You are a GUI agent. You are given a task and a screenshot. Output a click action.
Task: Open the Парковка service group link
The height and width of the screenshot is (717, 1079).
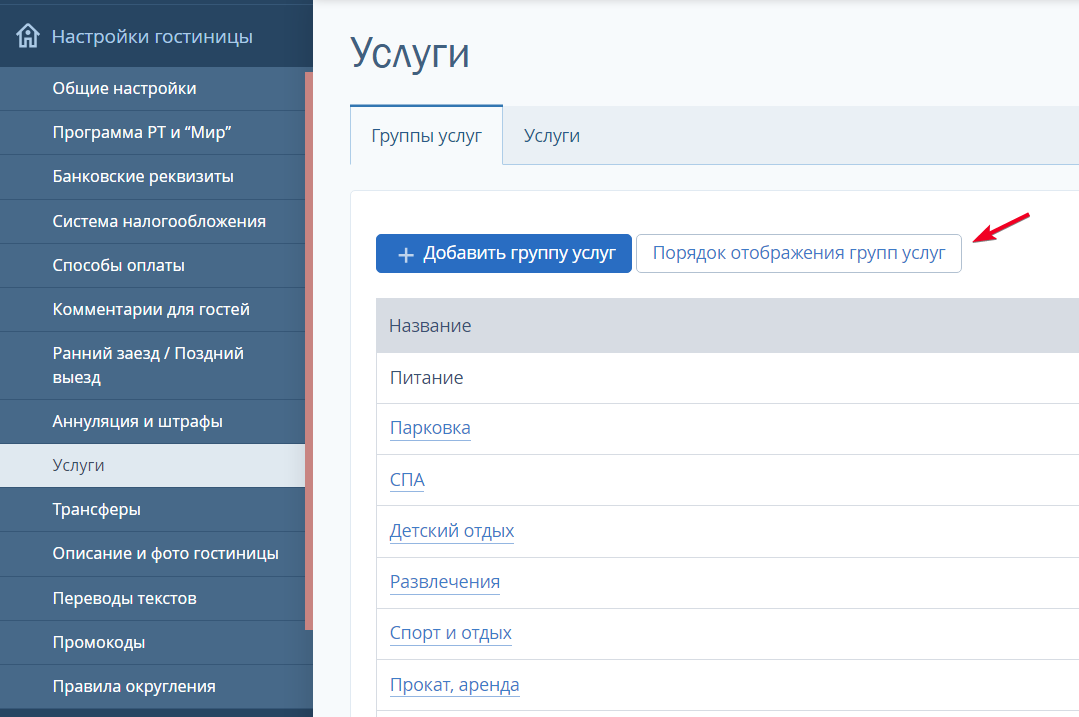point(430,428)
